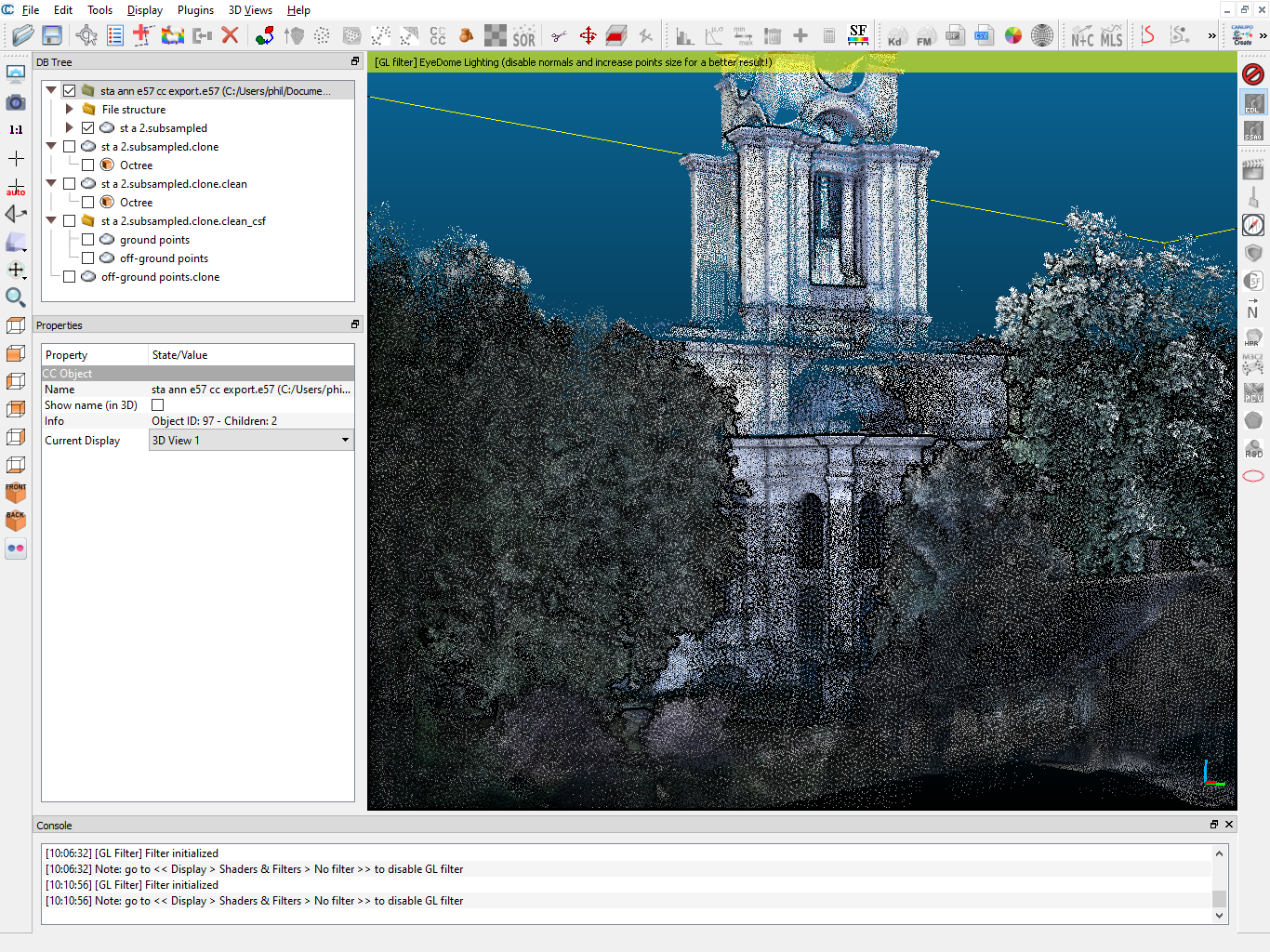Activate the red X Delete tool
This screenshot has width=1270, height=952.
231,36
